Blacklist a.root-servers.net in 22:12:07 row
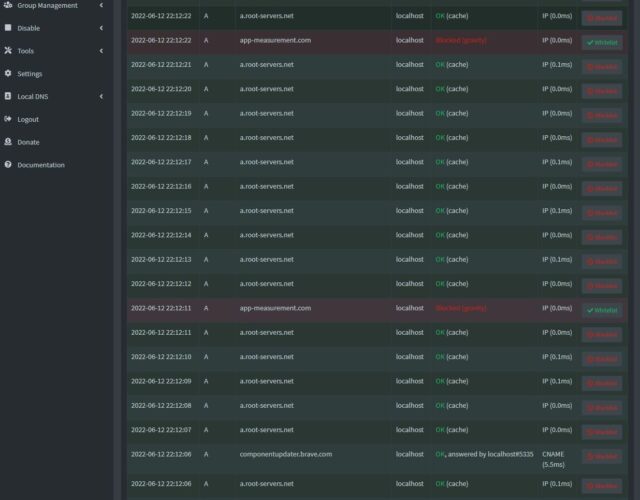This screenshot has width=640, height=500. click(602, 432)
